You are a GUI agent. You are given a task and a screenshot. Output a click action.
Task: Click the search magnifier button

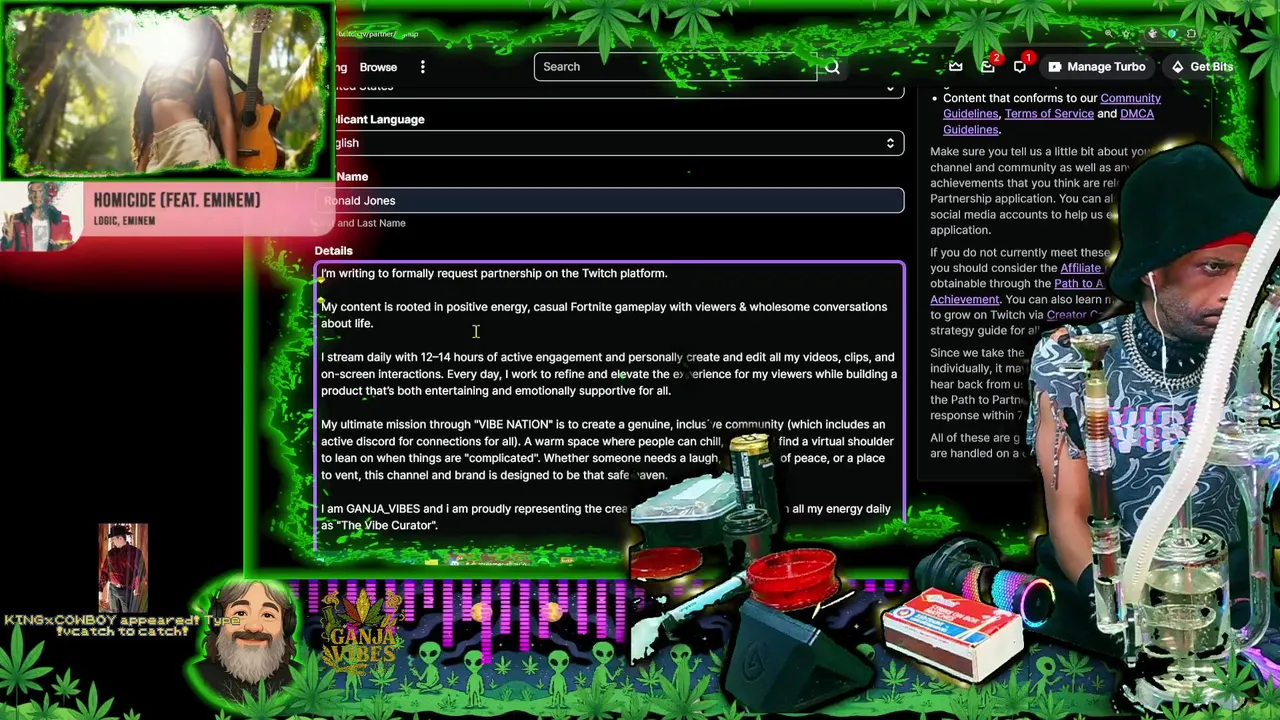pyautogui.click(x=832, y=67)
